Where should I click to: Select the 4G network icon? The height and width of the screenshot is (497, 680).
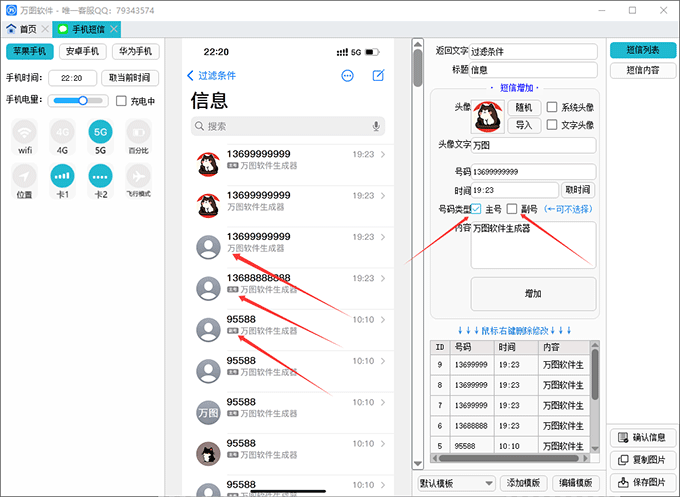tap(62, 132)
